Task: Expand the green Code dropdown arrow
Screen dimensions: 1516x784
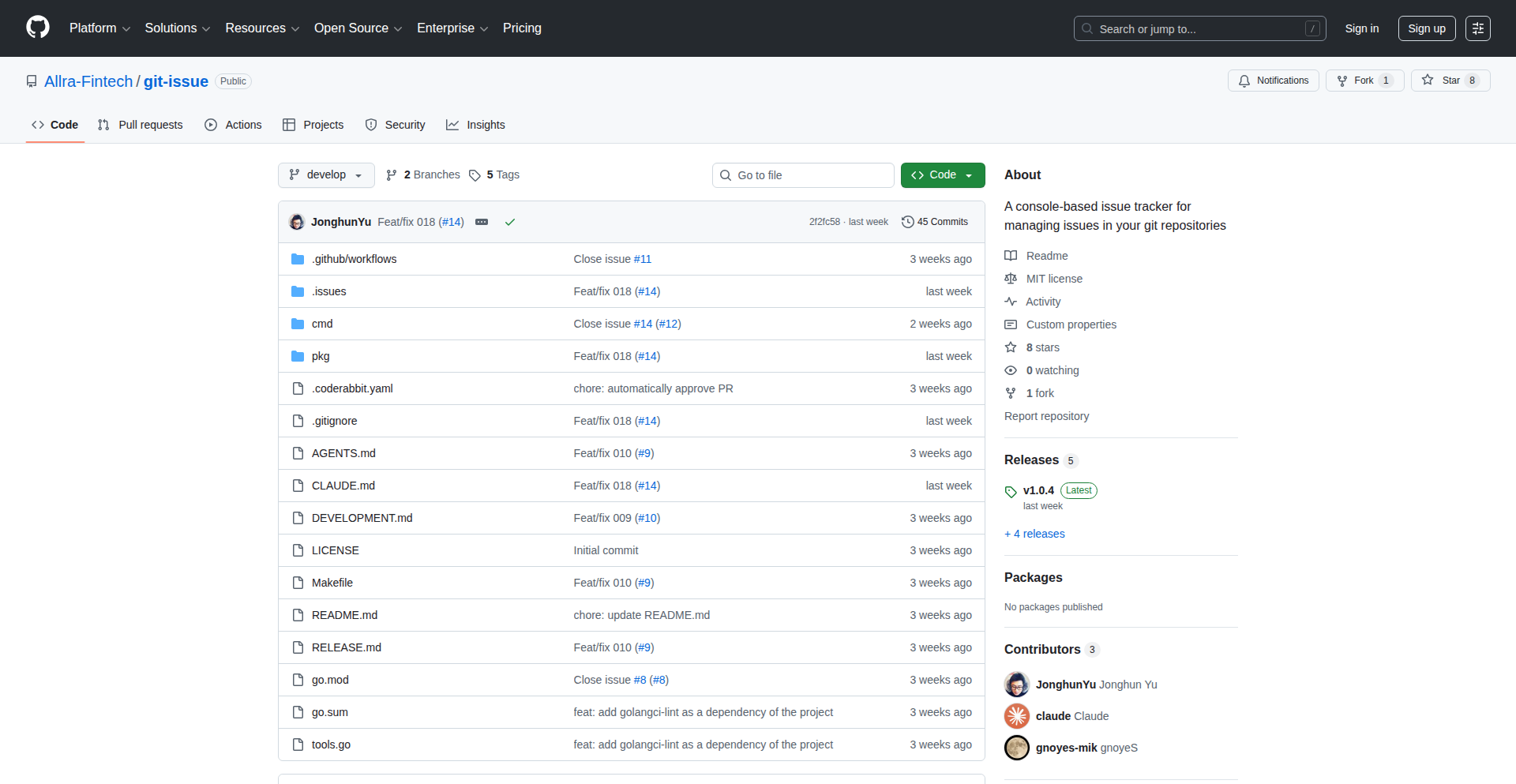Action: pyautogui.click(x=969, y=174)
